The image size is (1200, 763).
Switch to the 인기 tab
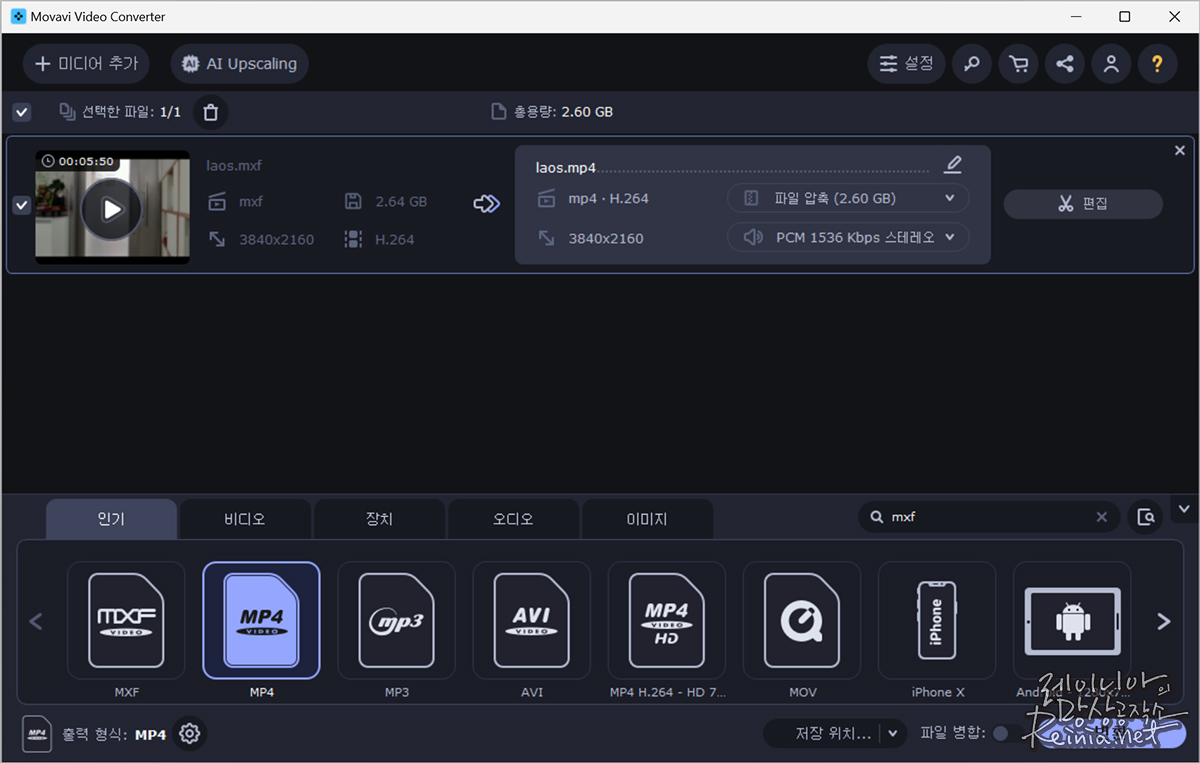[111, 519]
